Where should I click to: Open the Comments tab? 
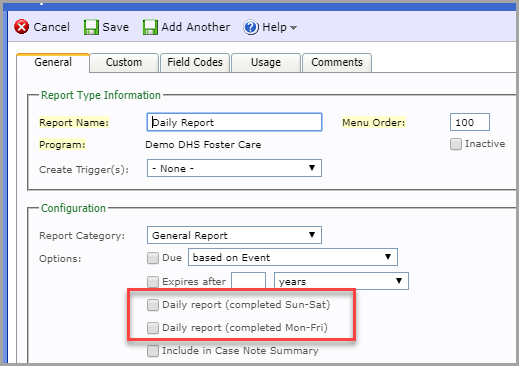tap(337, 62)
